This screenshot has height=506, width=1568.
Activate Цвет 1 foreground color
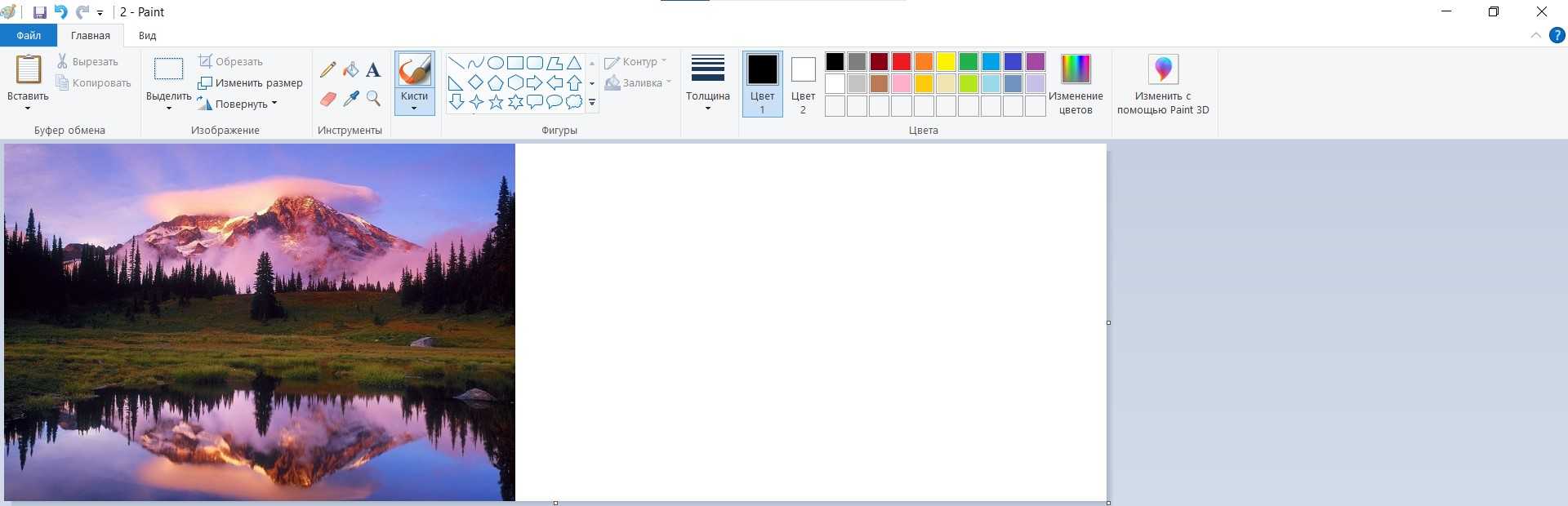pos(762,82)
